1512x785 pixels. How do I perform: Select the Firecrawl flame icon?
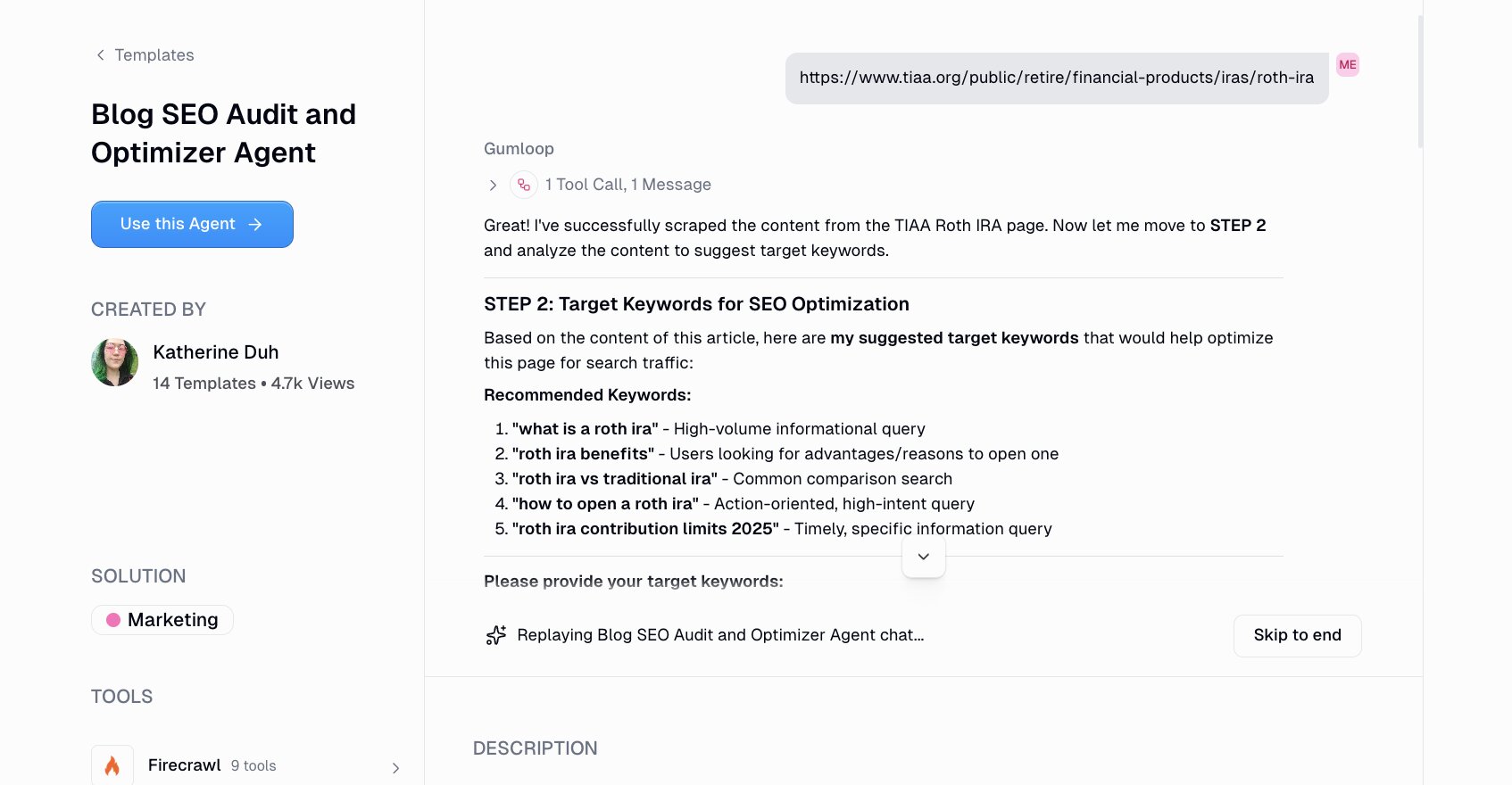[x=112, y=764]
